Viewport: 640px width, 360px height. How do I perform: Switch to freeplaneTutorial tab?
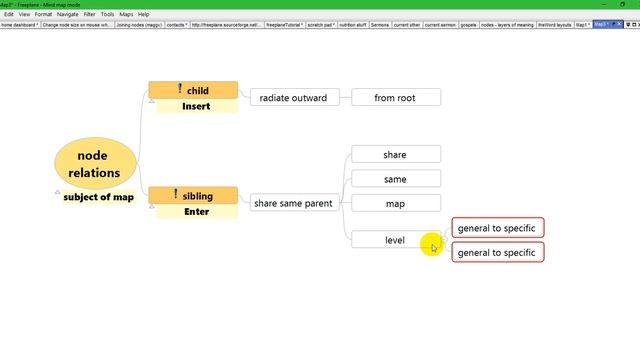[284, 25]
